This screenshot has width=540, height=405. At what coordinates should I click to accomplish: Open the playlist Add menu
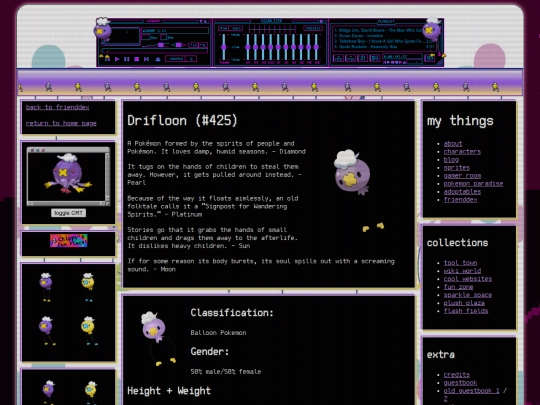338,58
